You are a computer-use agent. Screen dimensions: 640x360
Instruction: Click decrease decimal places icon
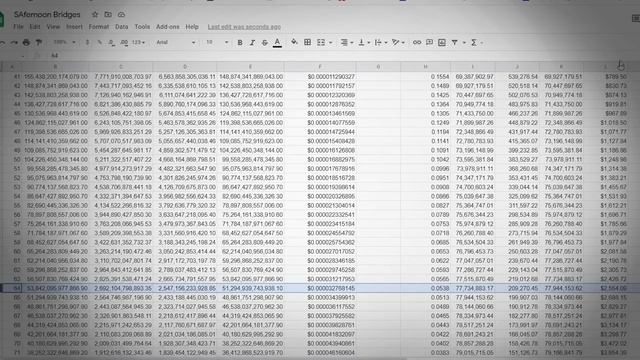tap(111, 42)
